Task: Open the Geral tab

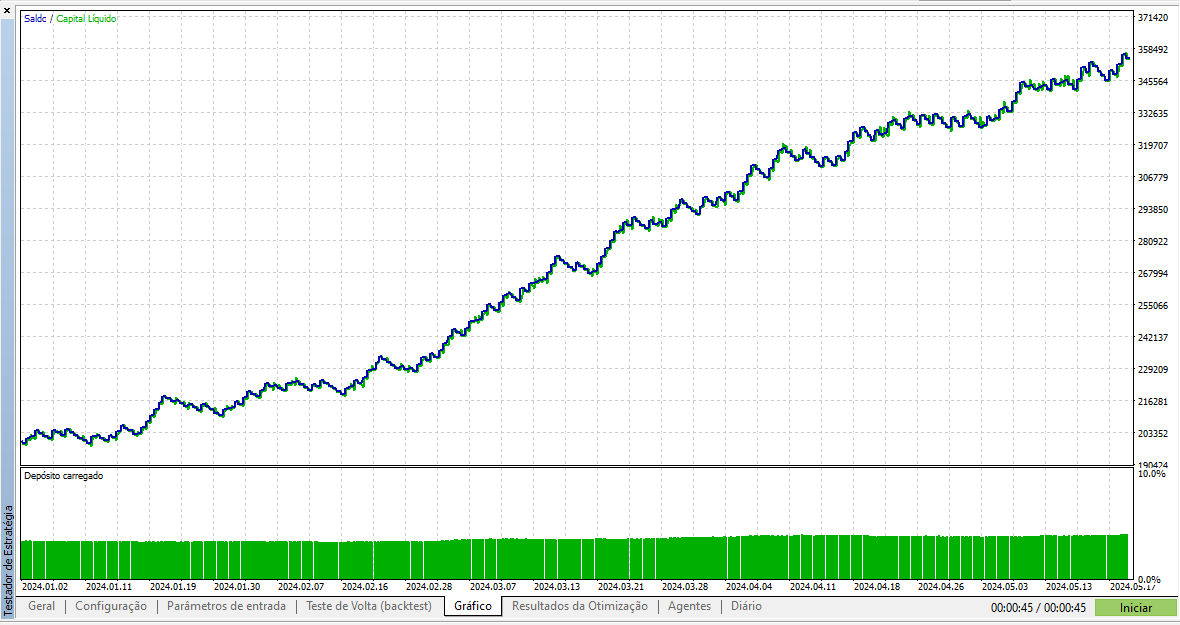Action: coord(42,606)
